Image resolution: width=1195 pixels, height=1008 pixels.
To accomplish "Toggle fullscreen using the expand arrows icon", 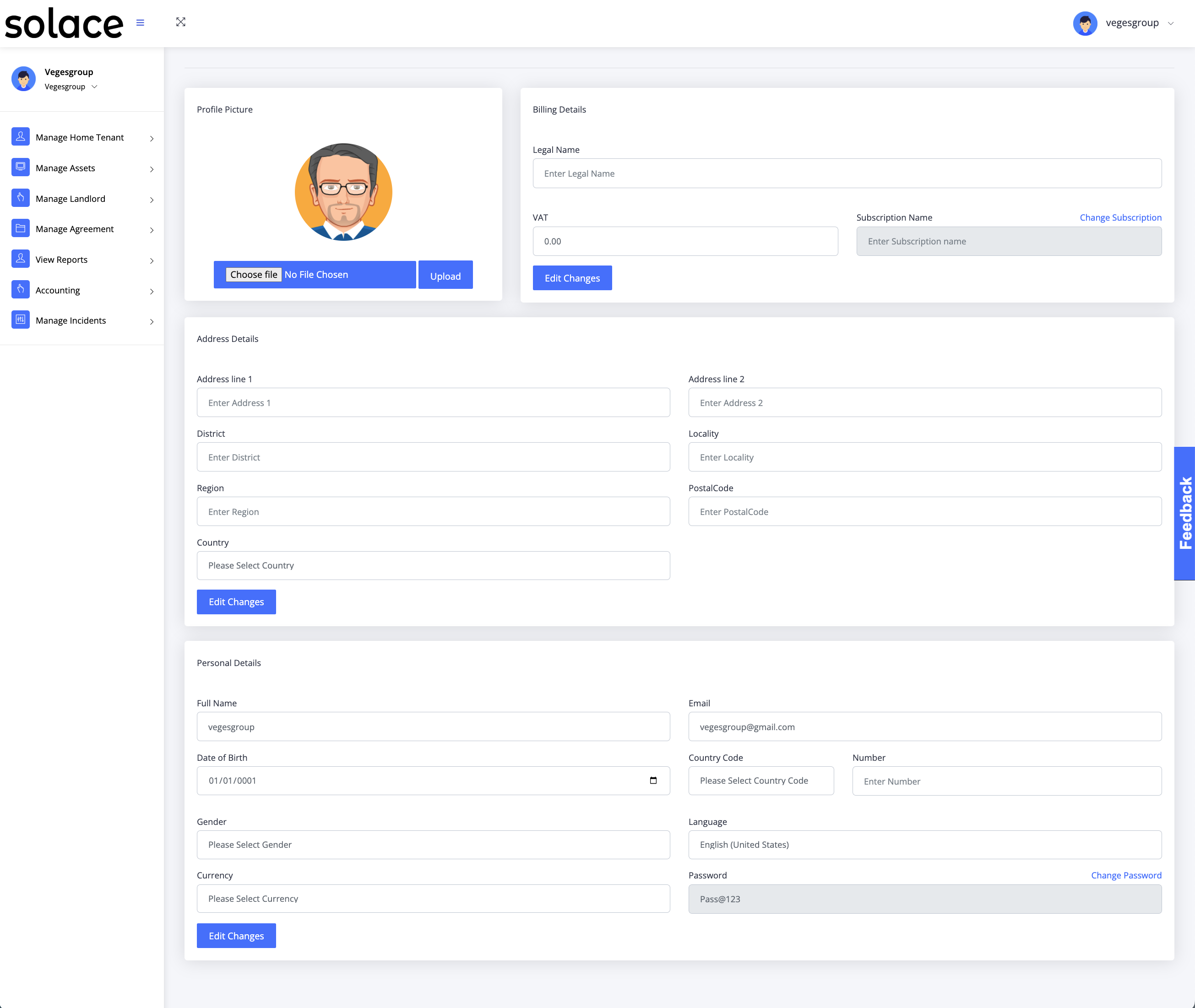I will (x=180, y=22).
